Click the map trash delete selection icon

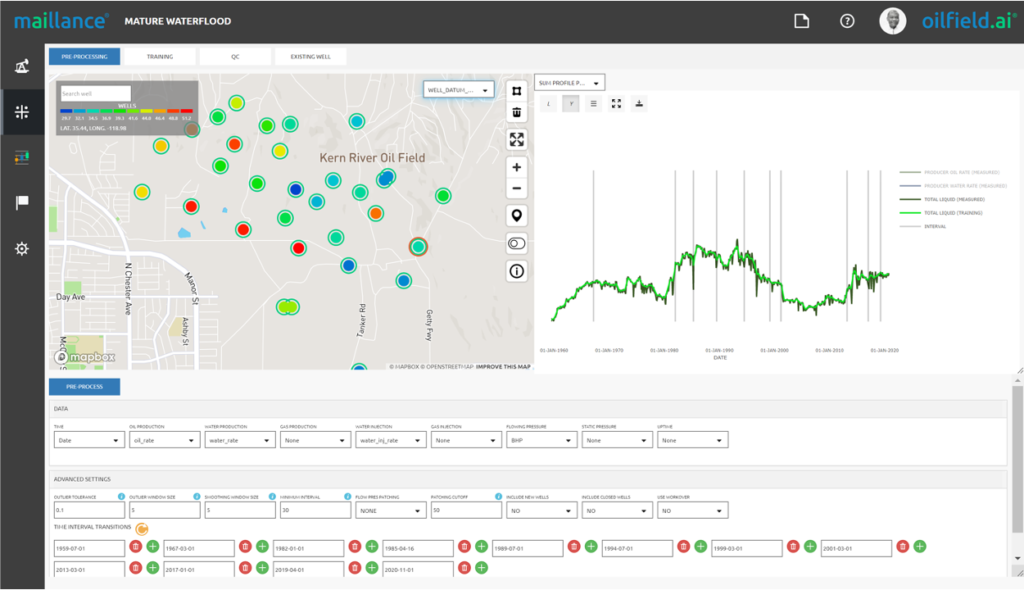(517, 112)
